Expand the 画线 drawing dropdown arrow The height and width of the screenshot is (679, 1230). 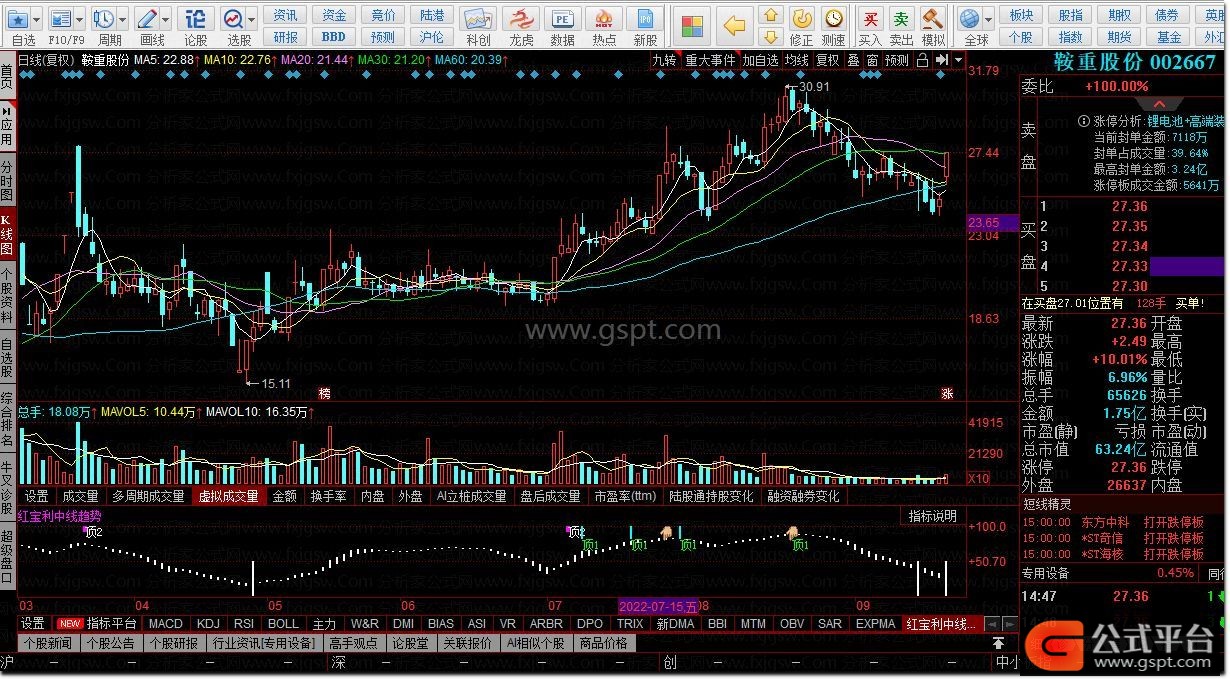click(165, 18)
